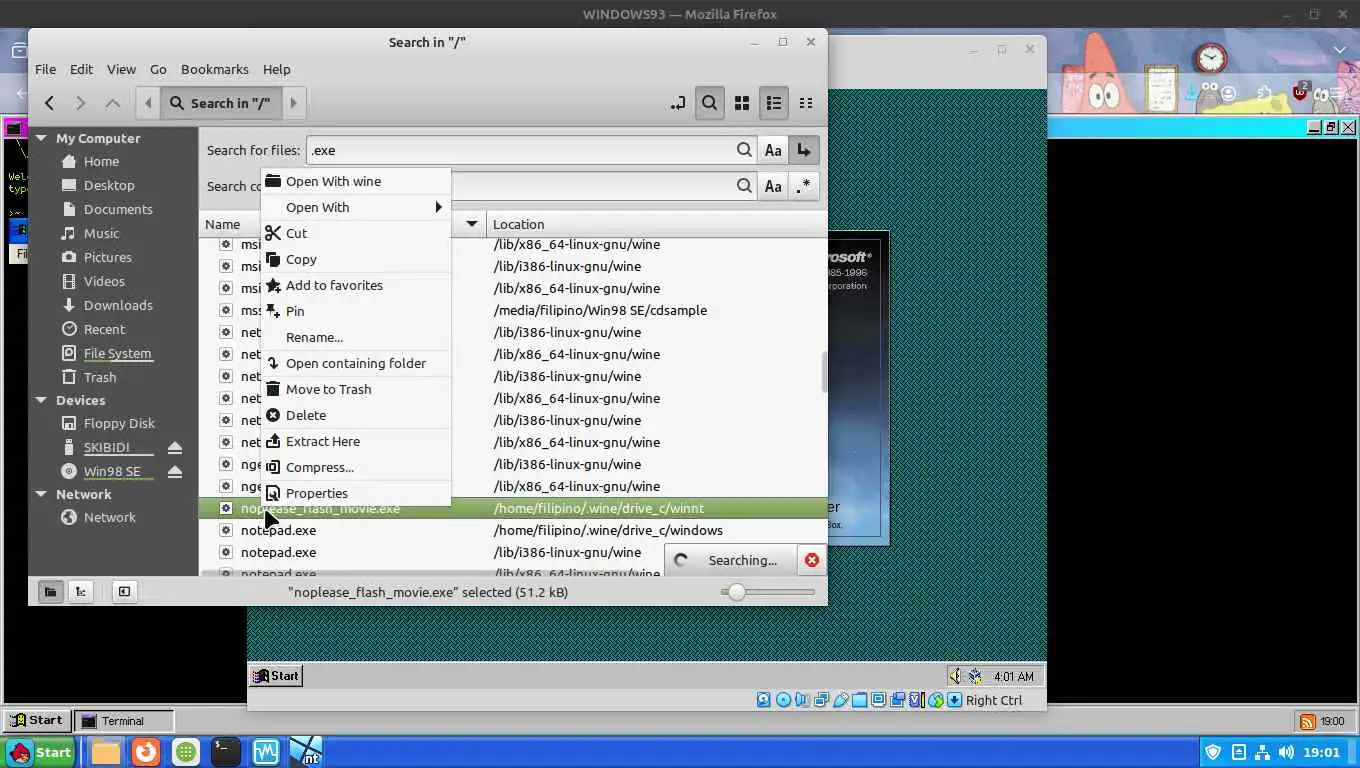1360x768 pixels.
Task: Select the notepad.exe row in drive_c/windows
Action: [513, 530]
